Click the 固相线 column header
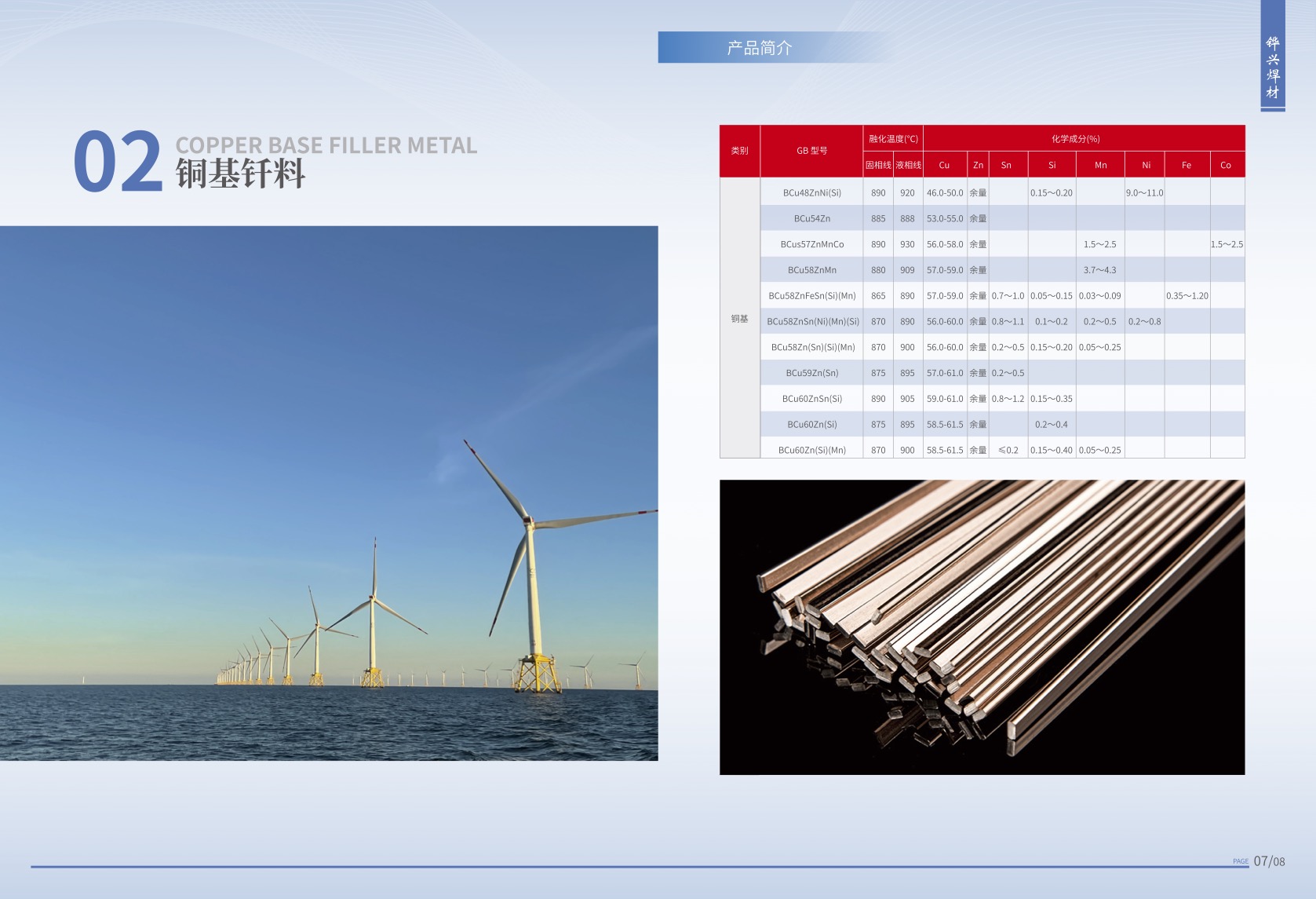The image size is (1316, 899). tap(878, 165)
